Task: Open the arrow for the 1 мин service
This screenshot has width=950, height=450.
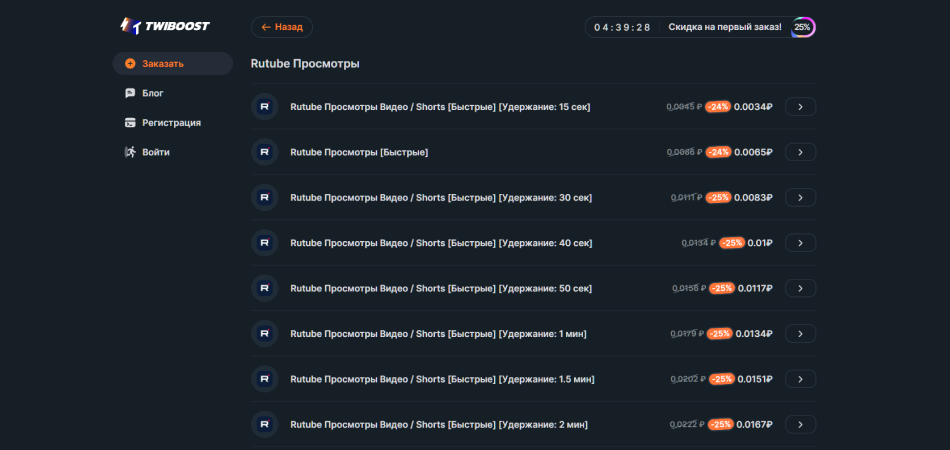Action: 800,334
